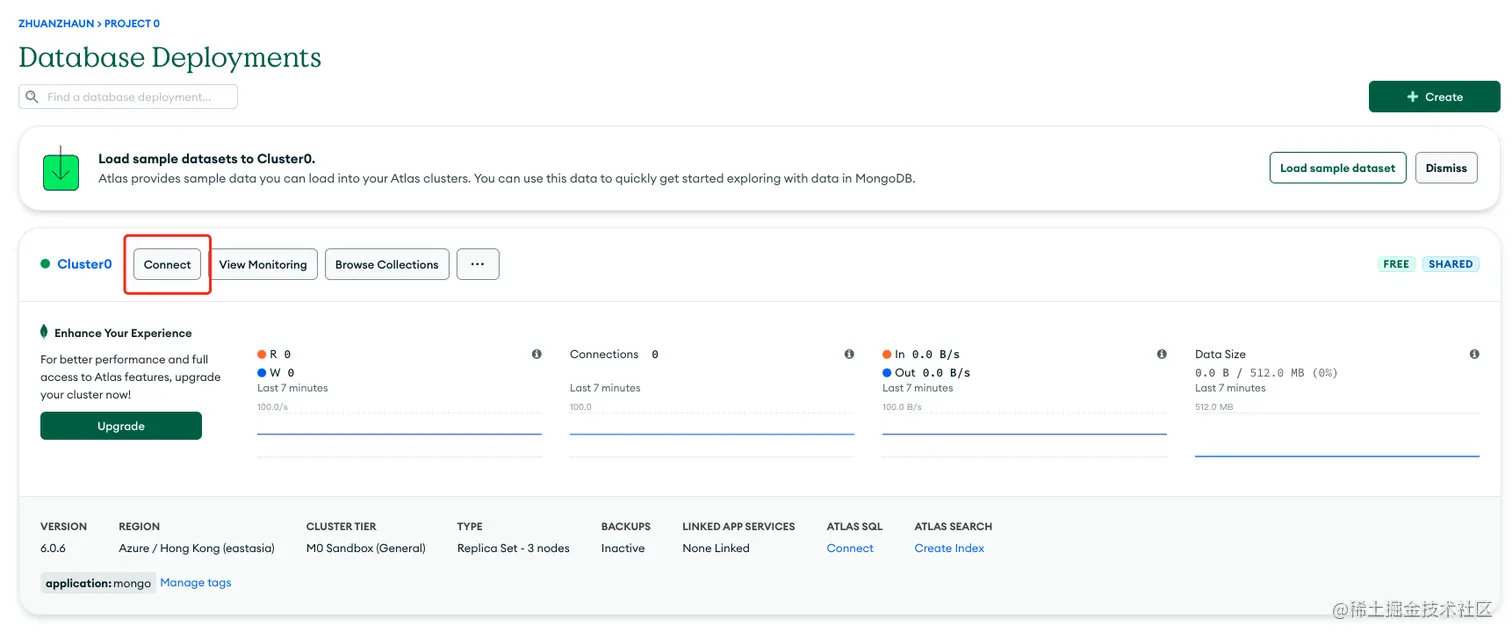Click Load sample datasets to Cluster0 heading

click(x=207, y=159)
